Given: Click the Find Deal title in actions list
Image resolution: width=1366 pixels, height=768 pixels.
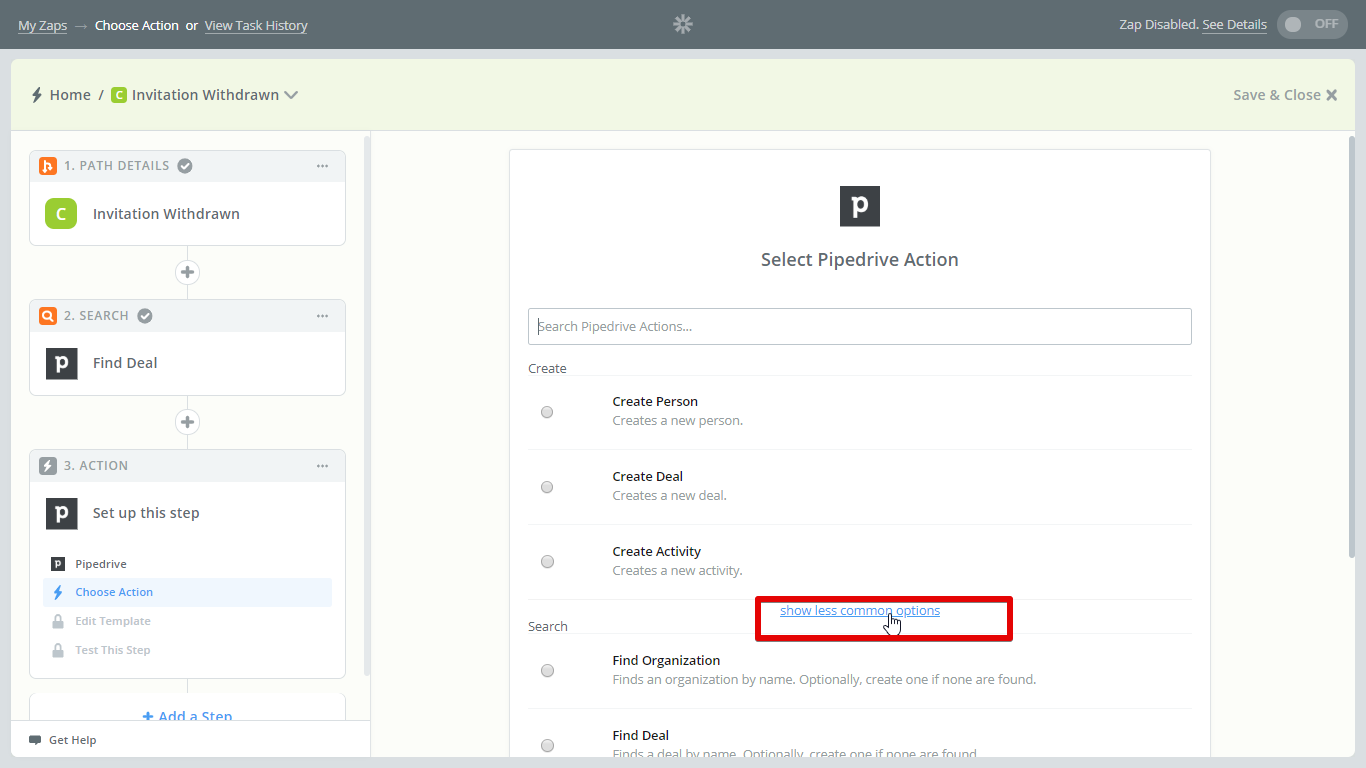Looking at the screenshot, I should coord(641,736).
